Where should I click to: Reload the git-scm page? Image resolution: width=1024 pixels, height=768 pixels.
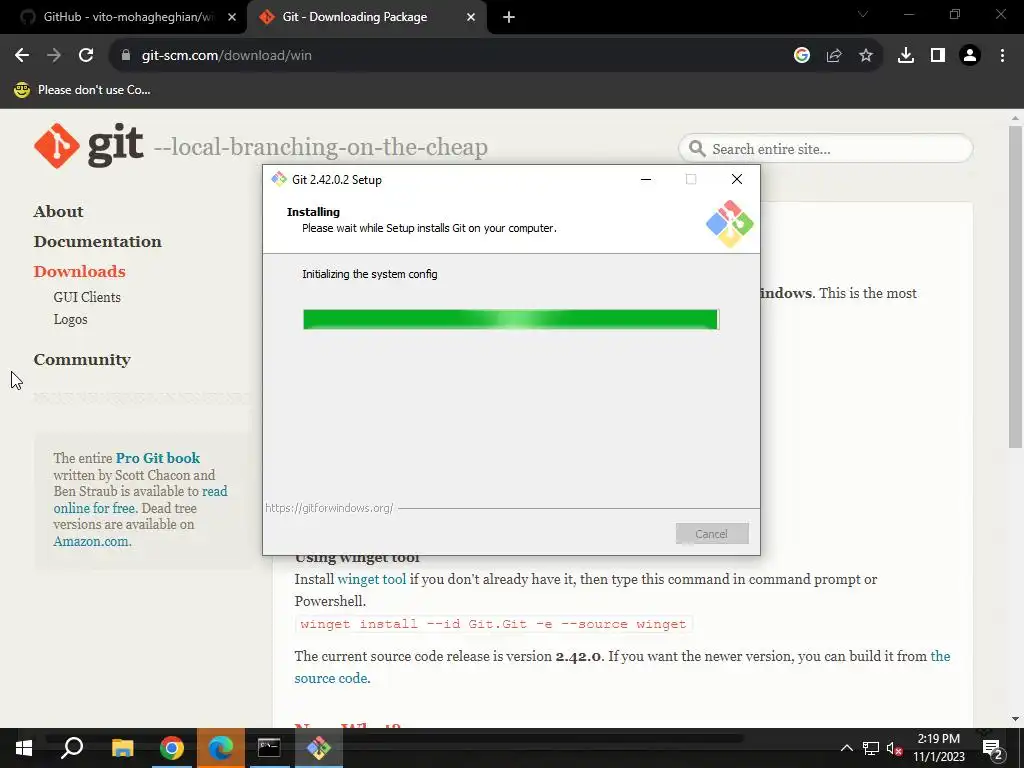pos(86,56)
